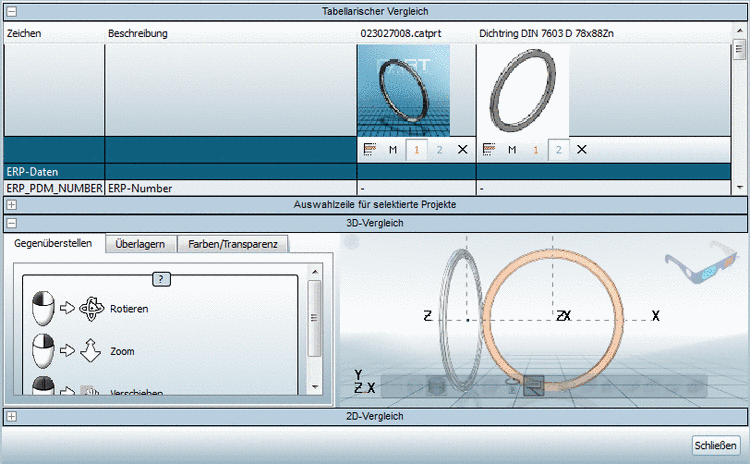Select the ERP_PDM_NUMBER cell
The height and width of the screenshot is (464, 750).
(55, 188)
